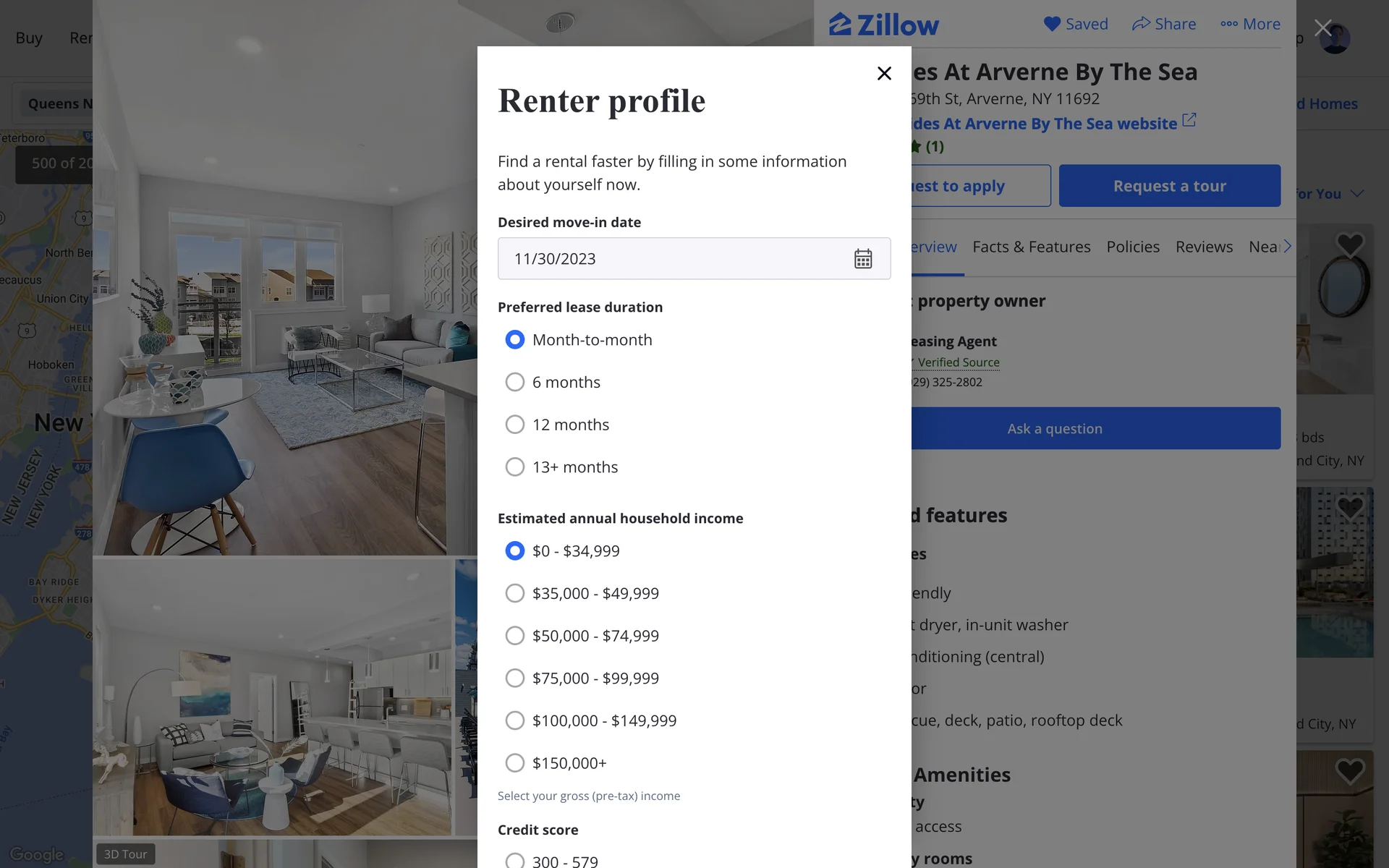1389x868 pixels.
Task: Click the desired move-in date field
Action: click(694, 259)
